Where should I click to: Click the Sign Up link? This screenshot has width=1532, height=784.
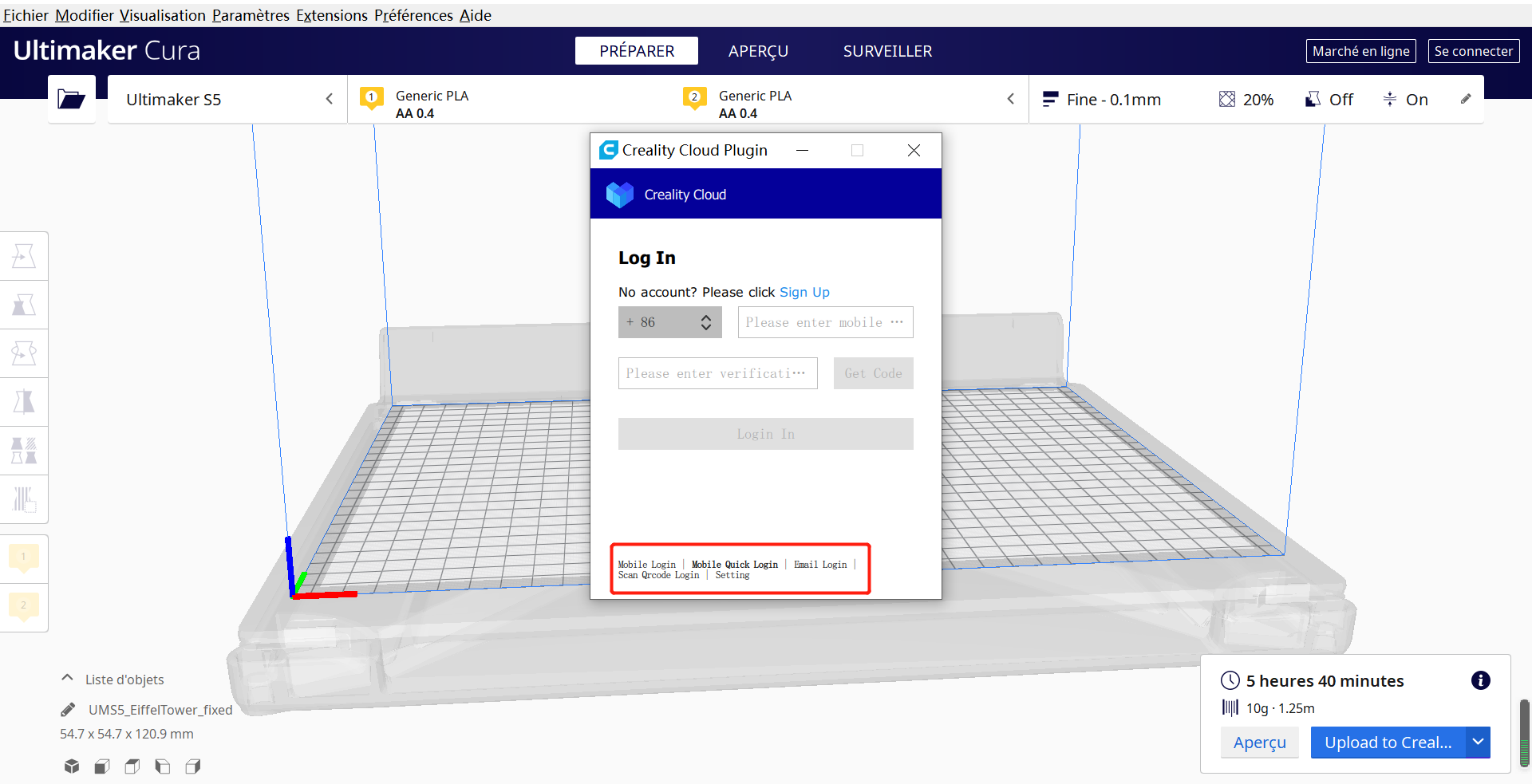(x=804, y=292)
